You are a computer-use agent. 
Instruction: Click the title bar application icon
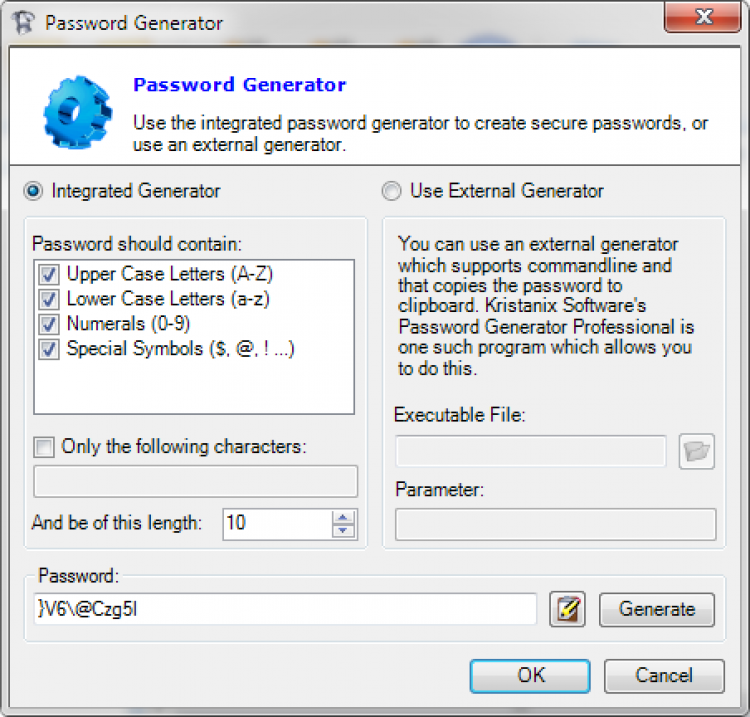tap(22, 22)
